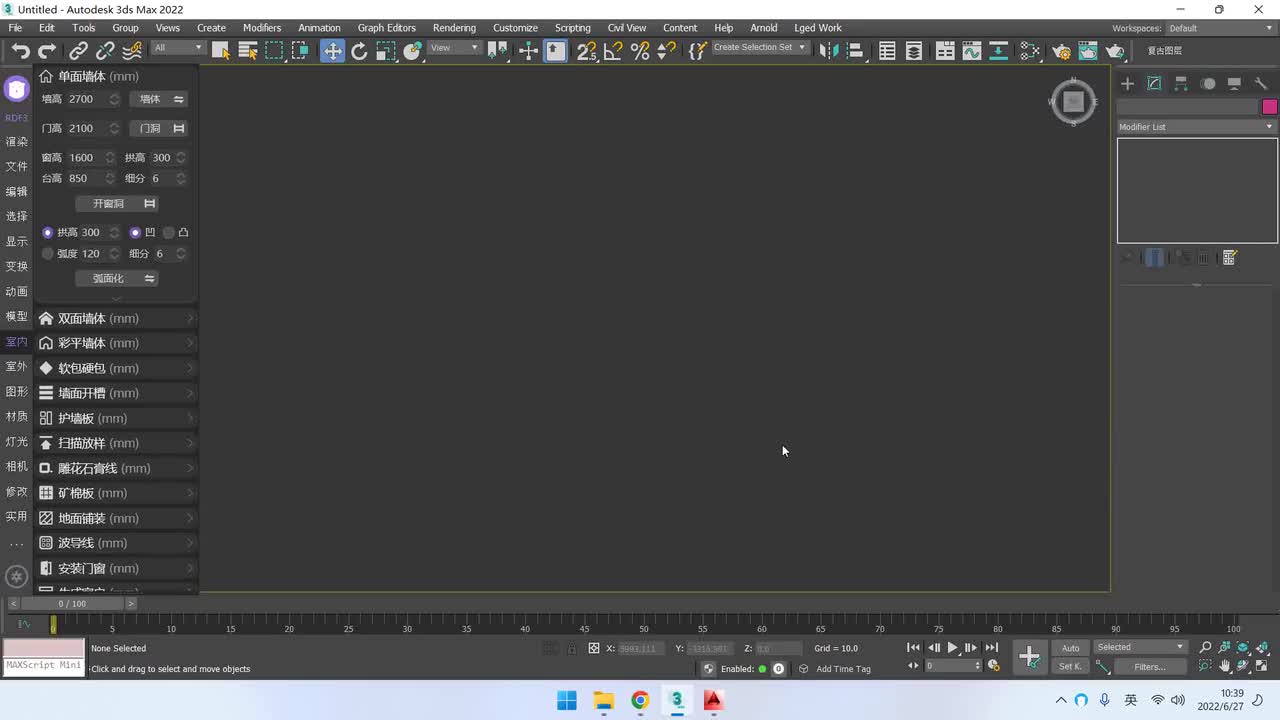Choose the Bind to Space Warp tool
1280x720 pixels.
[131, 51]
